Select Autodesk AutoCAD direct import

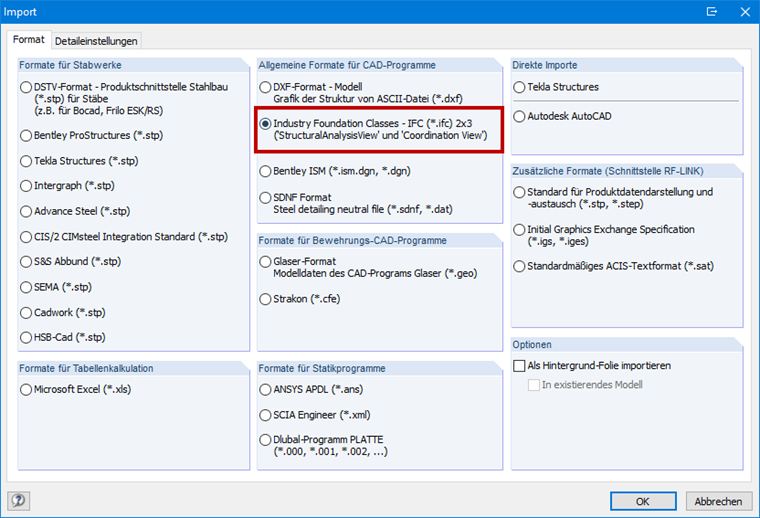(x=519, y=117)
